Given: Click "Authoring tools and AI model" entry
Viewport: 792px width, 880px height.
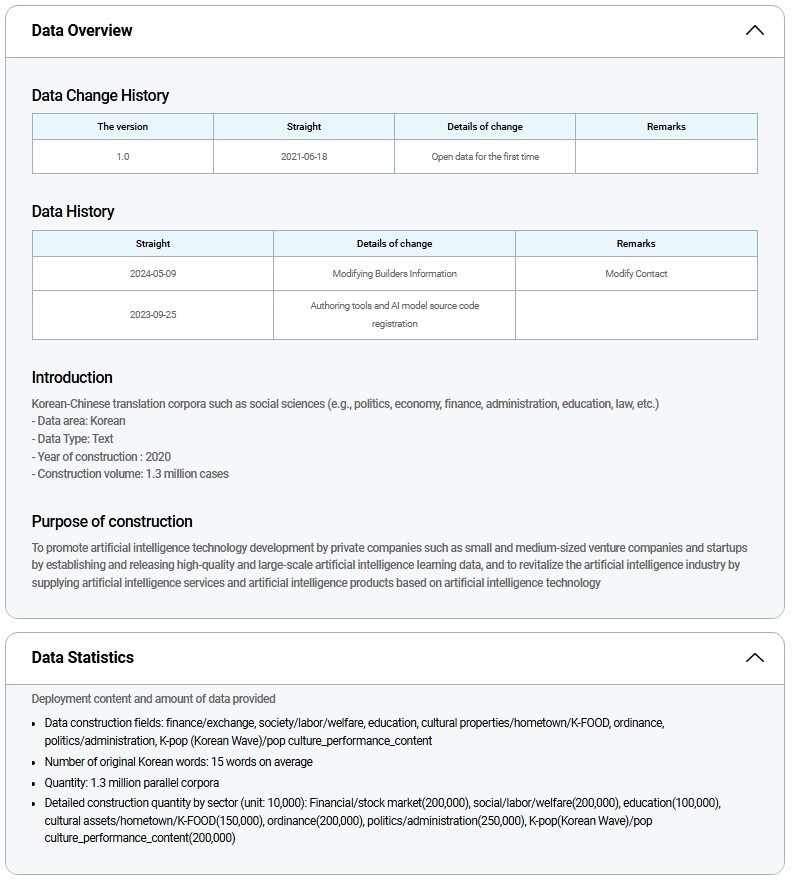Looking at the screenshot, I should click(x=394, y=314).
